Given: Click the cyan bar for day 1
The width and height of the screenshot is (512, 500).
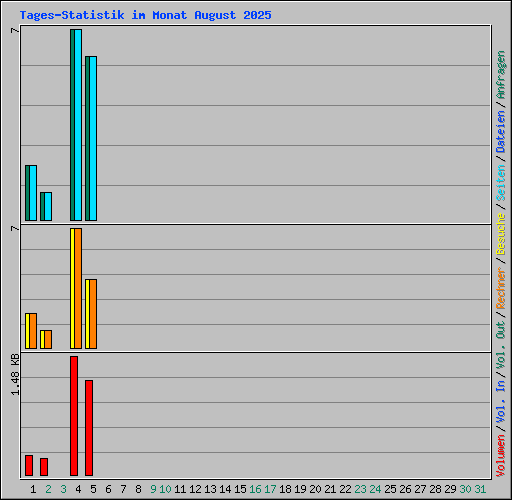Looking at the screenshot, I should click(x=33, y=193).
